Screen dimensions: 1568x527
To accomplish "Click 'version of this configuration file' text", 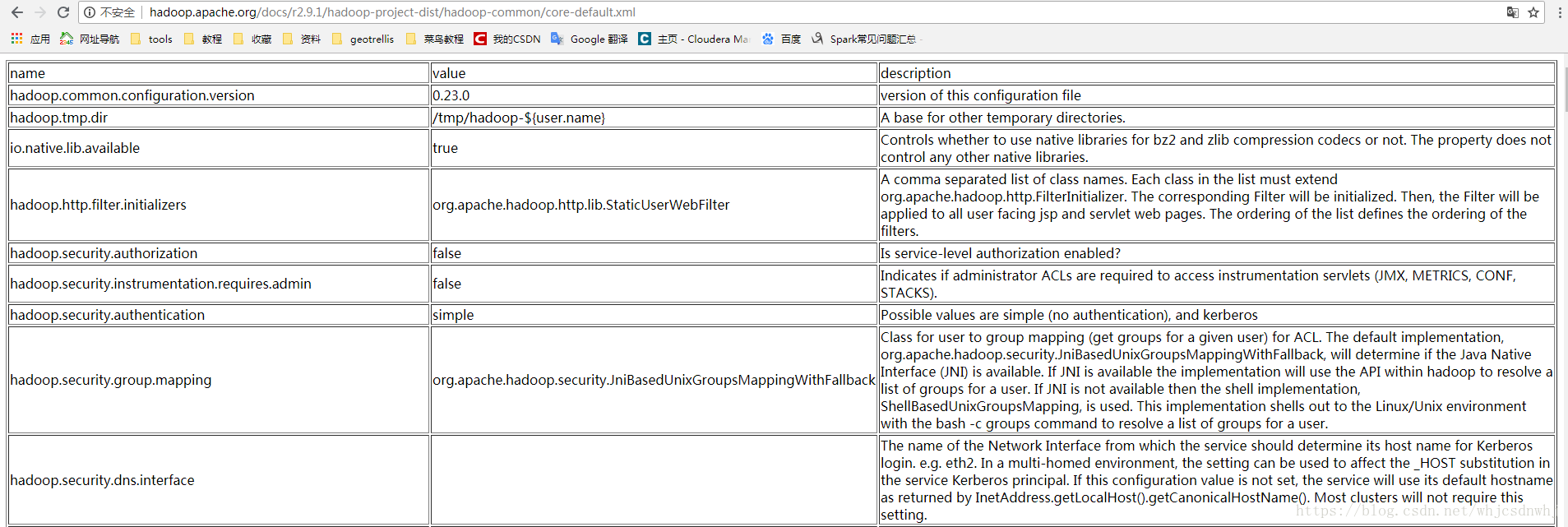I will [x=981, y=95].
